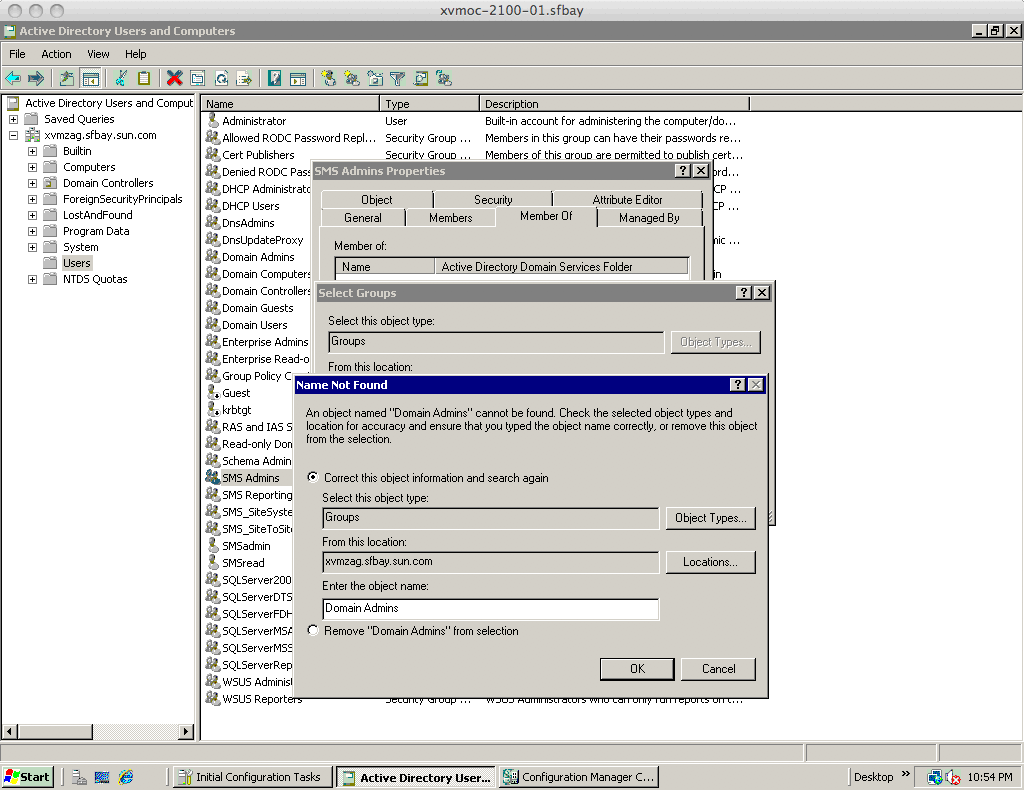Expand the Computers folder node

[32, 168]
